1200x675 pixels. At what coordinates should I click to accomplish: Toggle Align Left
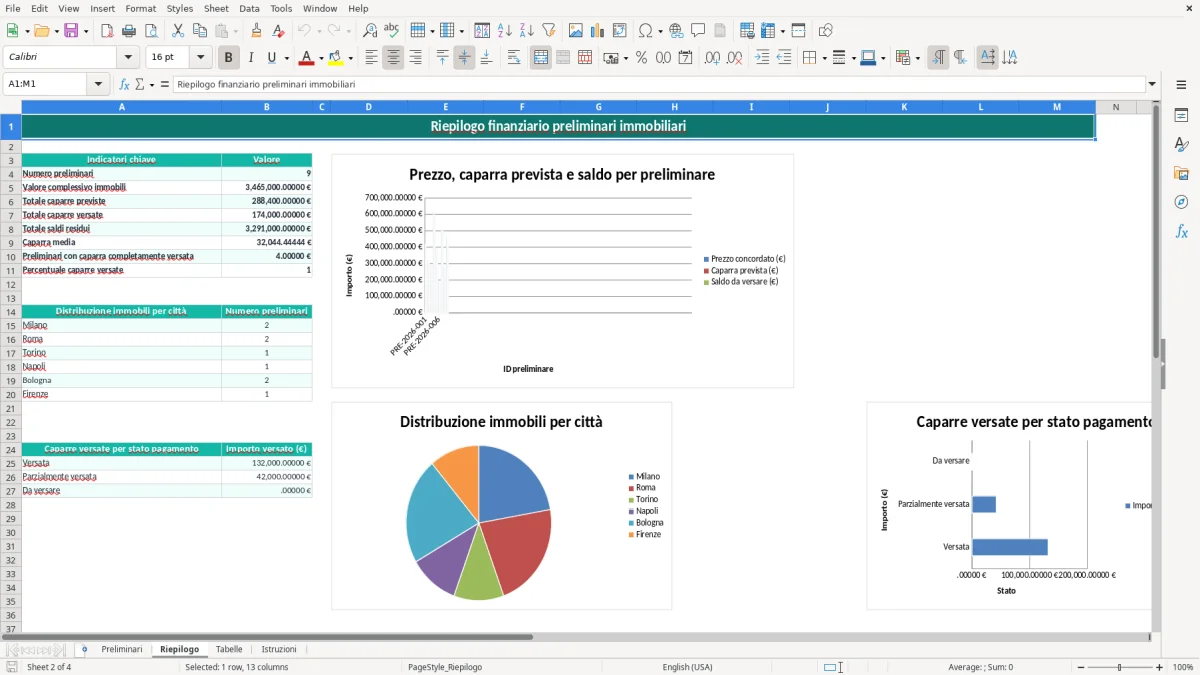371,58
